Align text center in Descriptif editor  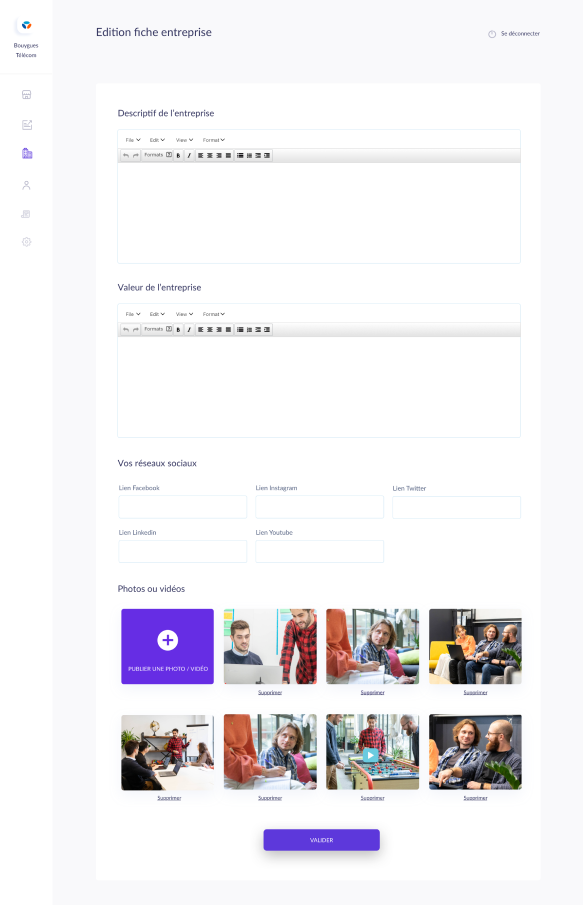(x=210, y=155)
